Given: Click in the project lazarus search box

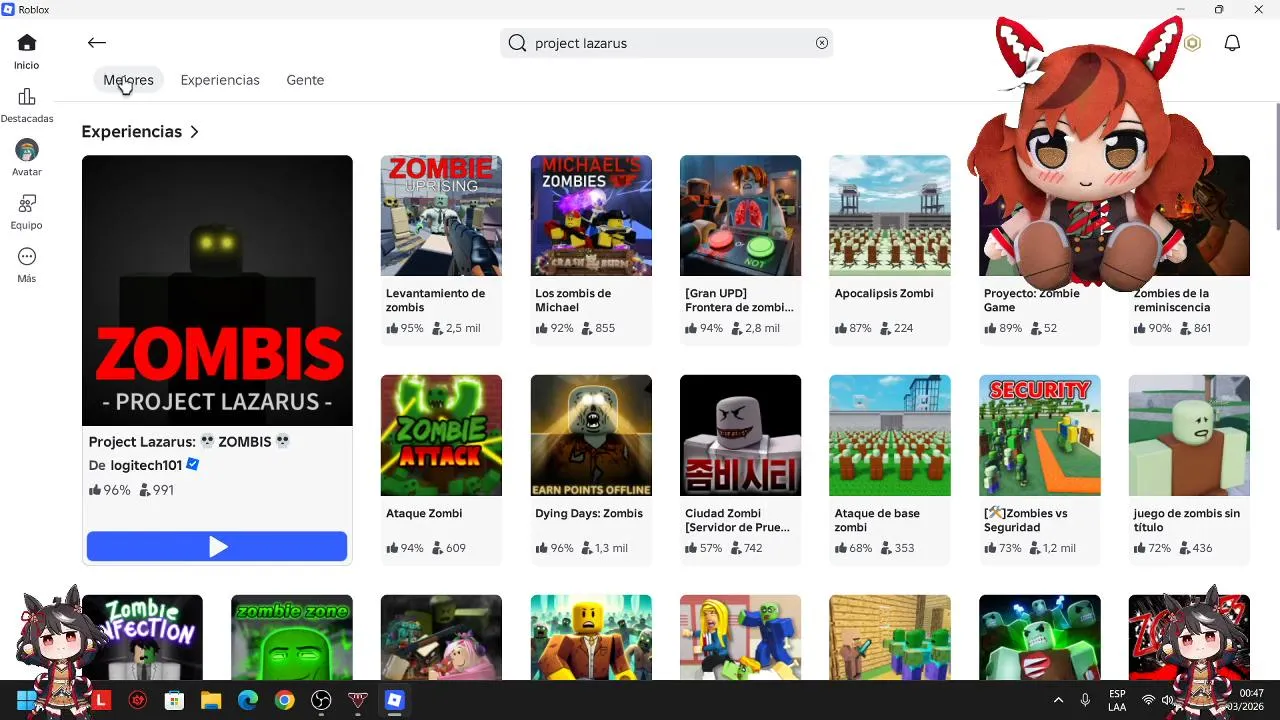Looking at the screenshot, I should point(667,43).
